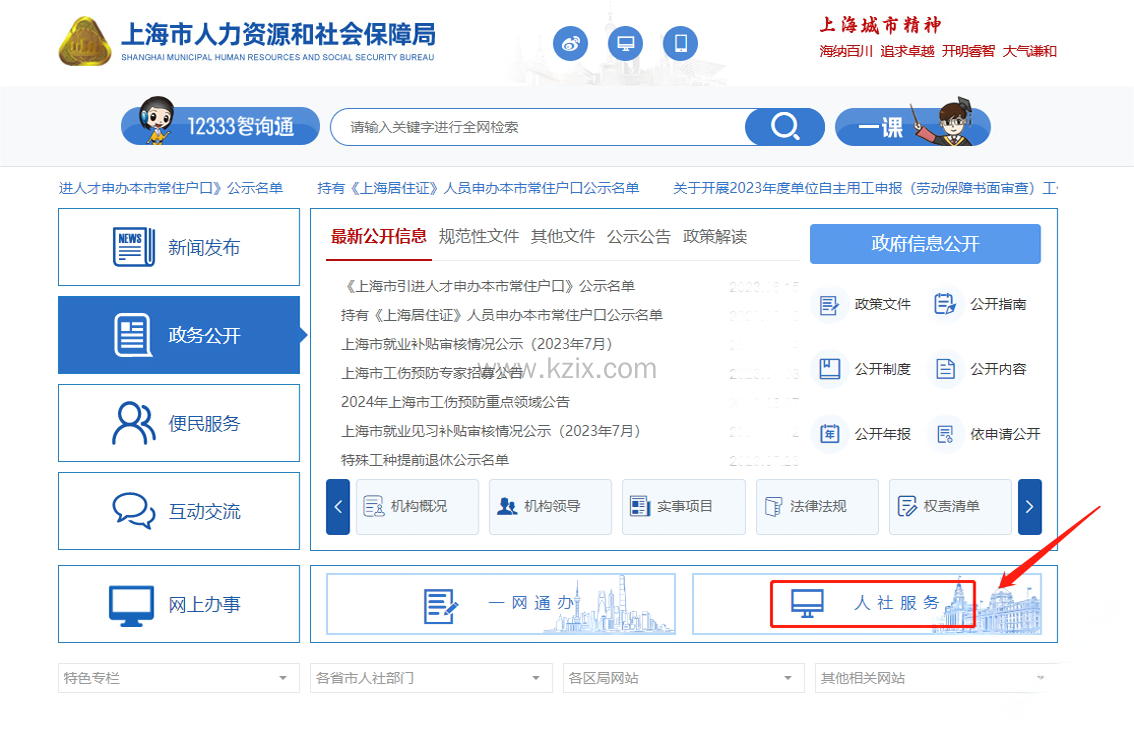Viewport: 1134px width, 736px height.
Task: Select 便民服务 in left menu
Action: pyautogui.click(x=179, y=423)
